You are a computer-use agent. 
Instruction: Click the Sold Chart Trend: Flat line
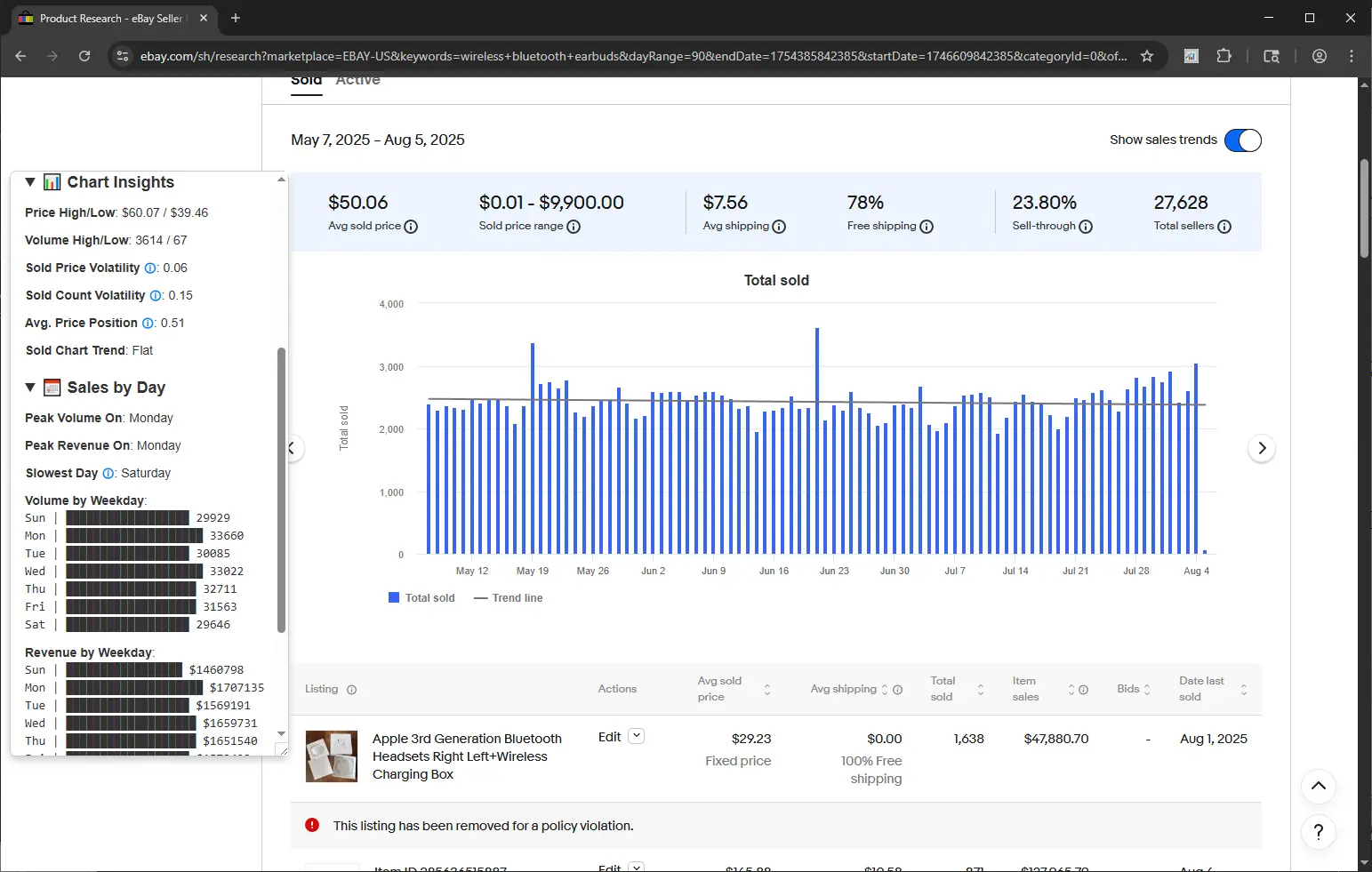click(89, 351)
